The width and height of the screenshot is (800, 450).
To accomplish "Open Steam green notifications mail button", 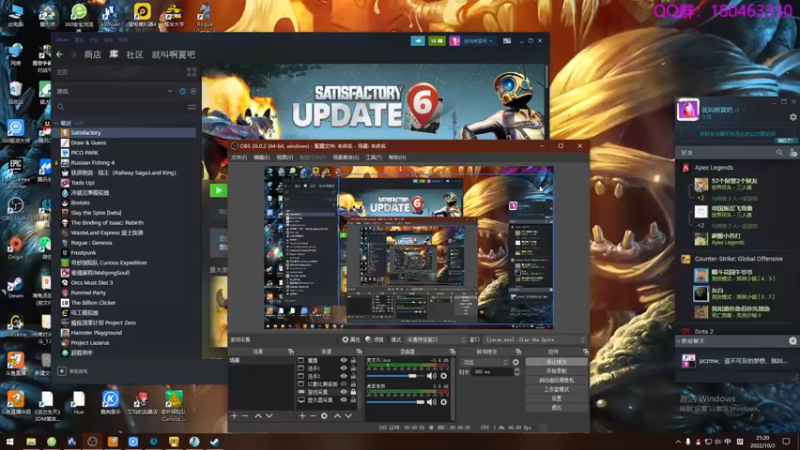I will [437, 41].
